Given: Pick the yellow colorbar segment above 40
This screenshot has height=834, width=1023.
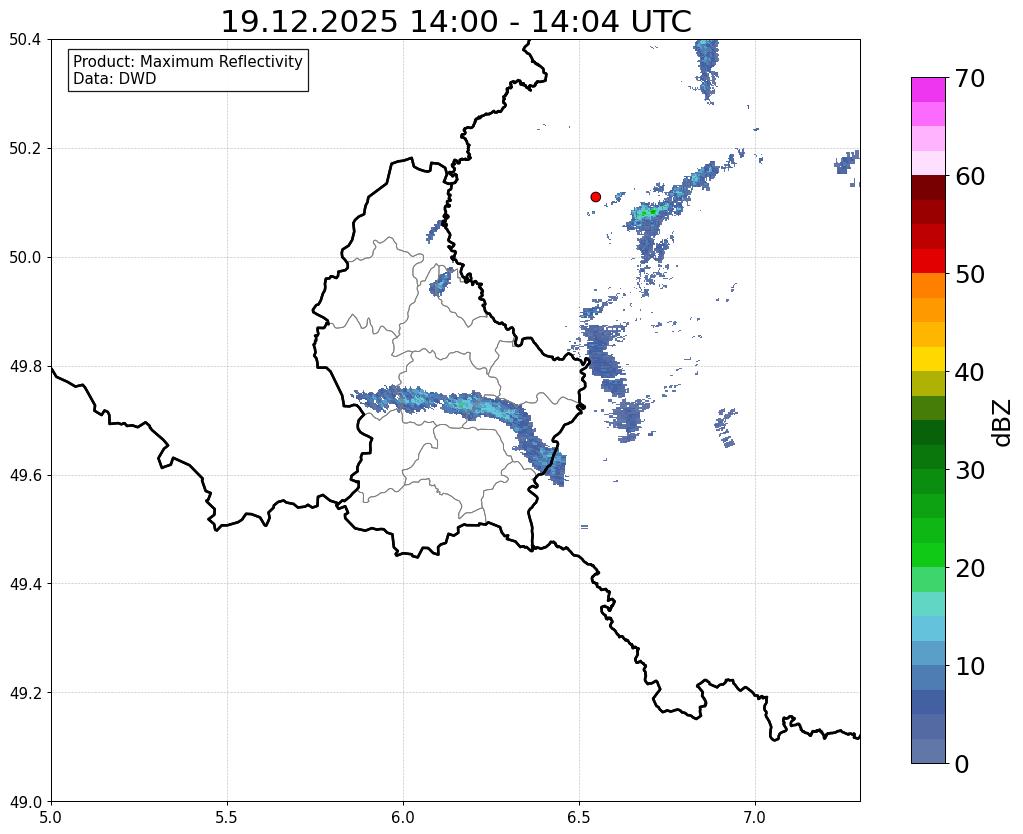Looking at the screenshot, I should tap(928, 359).
